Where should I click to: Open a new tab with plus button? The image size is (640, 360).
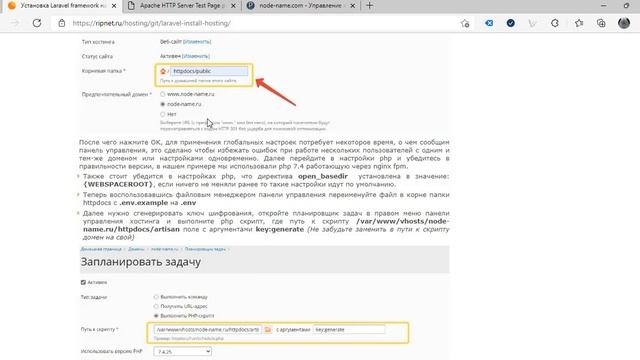tap(369, 6)
